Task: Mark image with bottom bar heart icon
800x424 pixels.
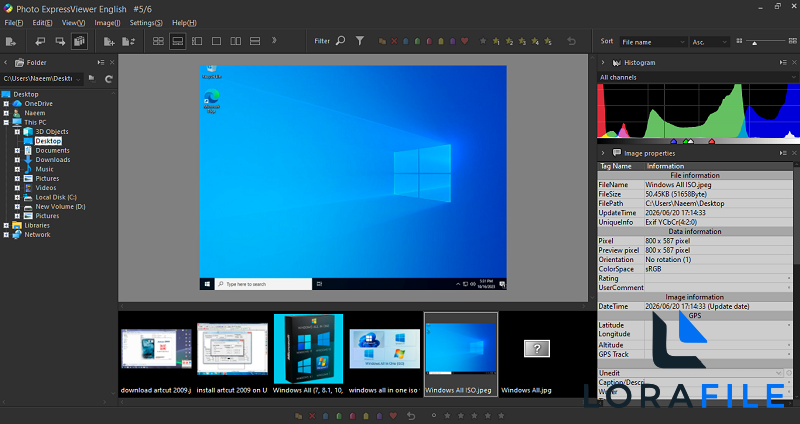Action: click(x=393, y=416)
